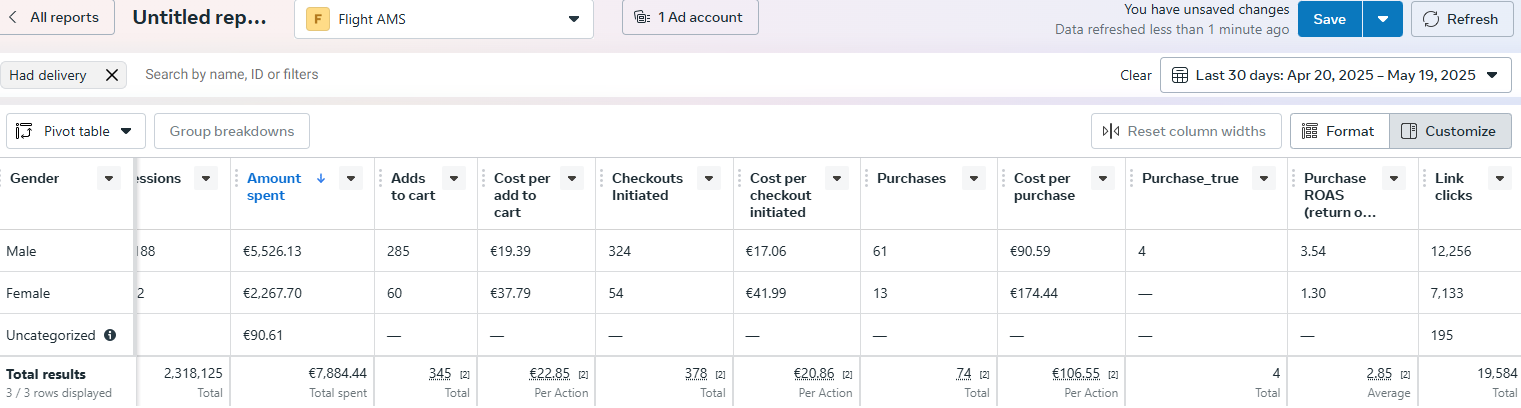Click the Refresh button
The width and height of the screenshot is (1521, 408).
1462,19
